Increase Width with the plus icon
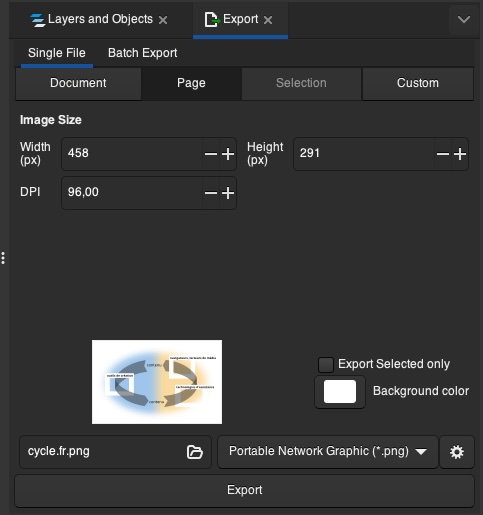483x515 pixels. tap(228, 154)
